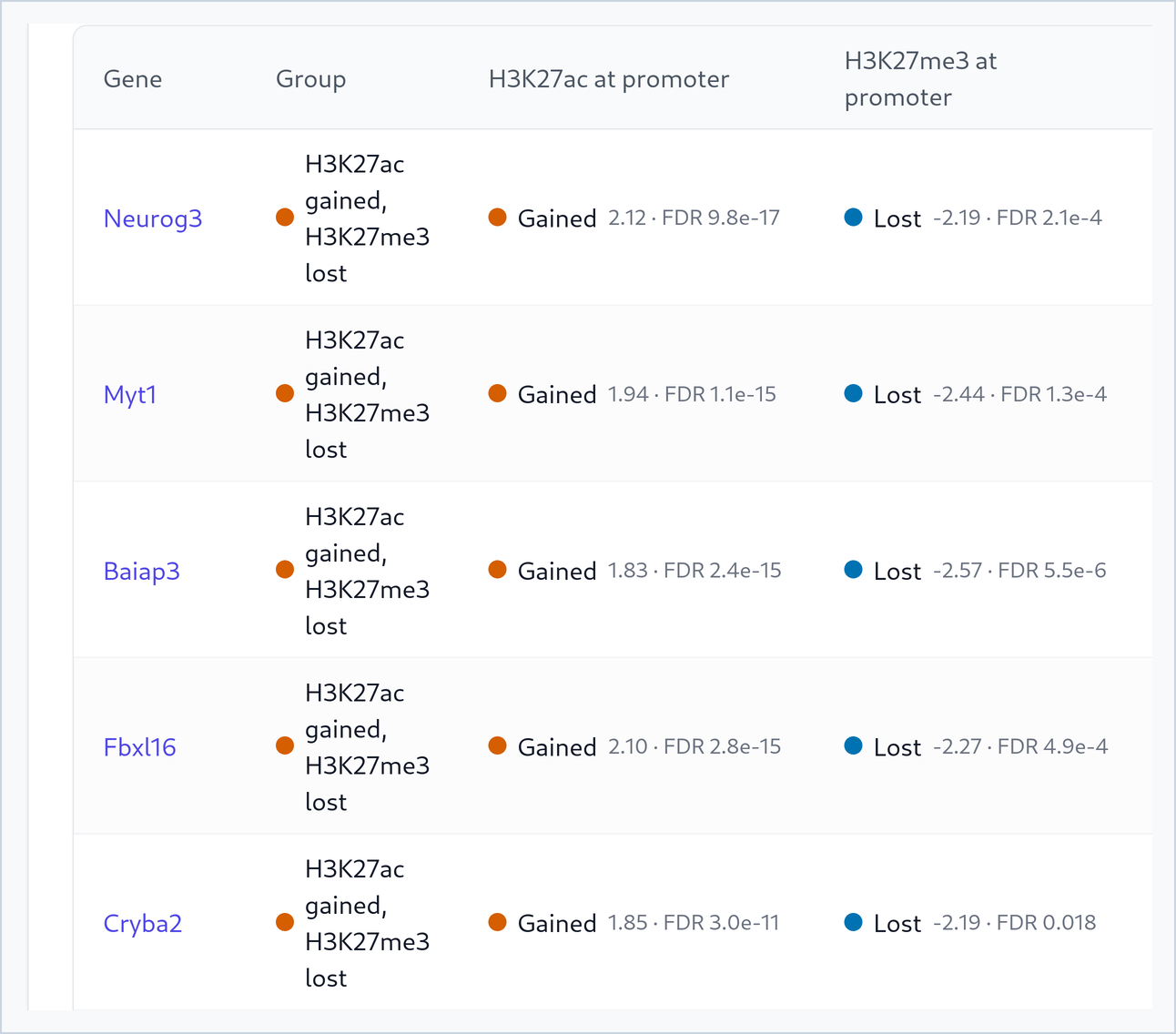1176x1034 pixels.
Task: Click the value "-2.44 · FDR 1.3e-4"
Action: pos(1020,395)
